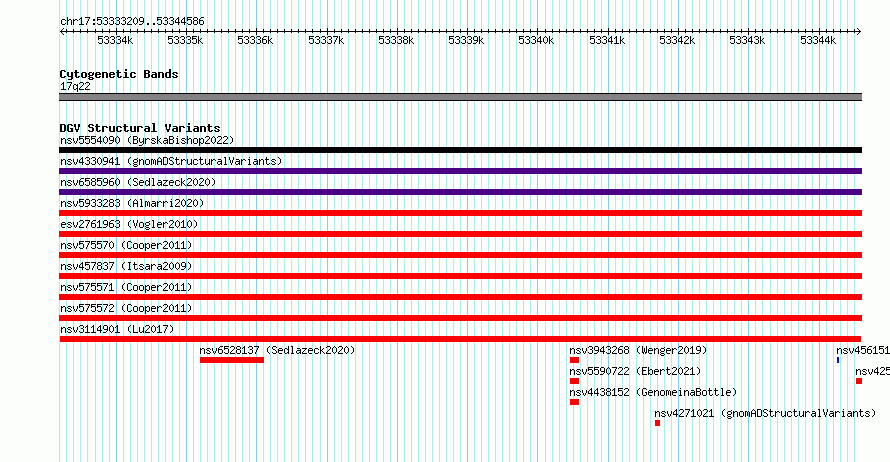Select the small red nsv5590722 feature
This screenshot has width=890, height=462.
(x=574, y=381)
